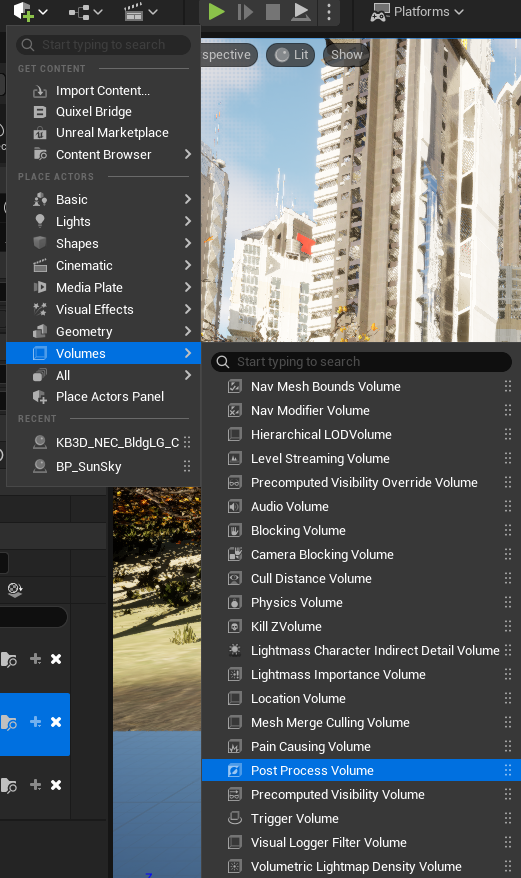Image resolution: width=521 pixels, height=878 pixels.
Task: Click the Trigger Volume drag handle
Action: pos(508,818)
